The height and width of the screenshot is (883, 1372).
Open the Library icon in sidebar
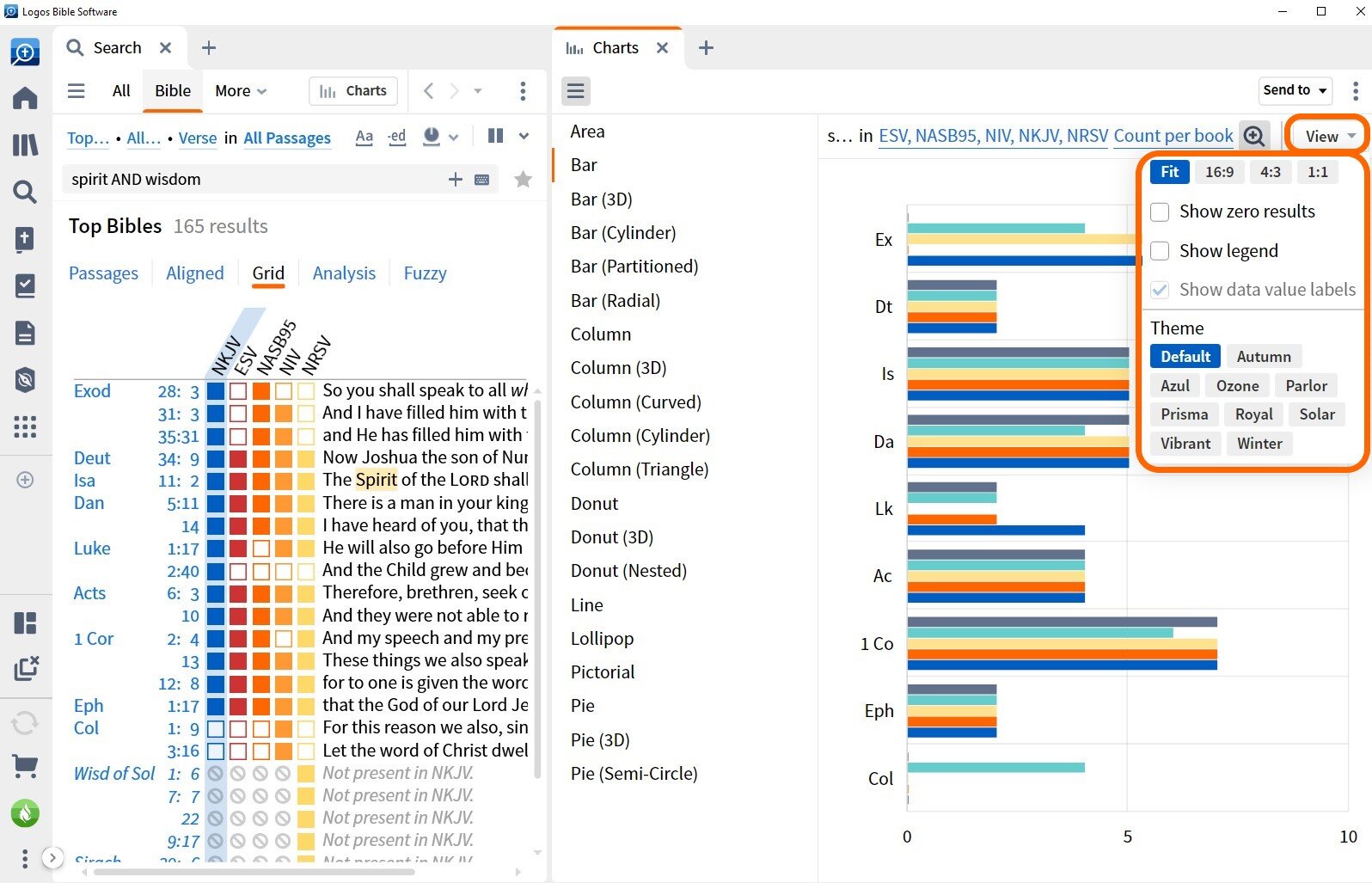(x=25, y=144)
